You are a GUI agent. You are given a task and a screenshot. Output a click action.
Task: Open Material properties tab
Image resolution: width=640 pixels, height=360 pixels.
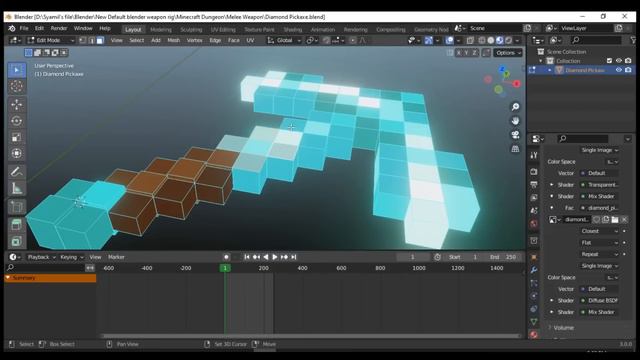point(534,335)
